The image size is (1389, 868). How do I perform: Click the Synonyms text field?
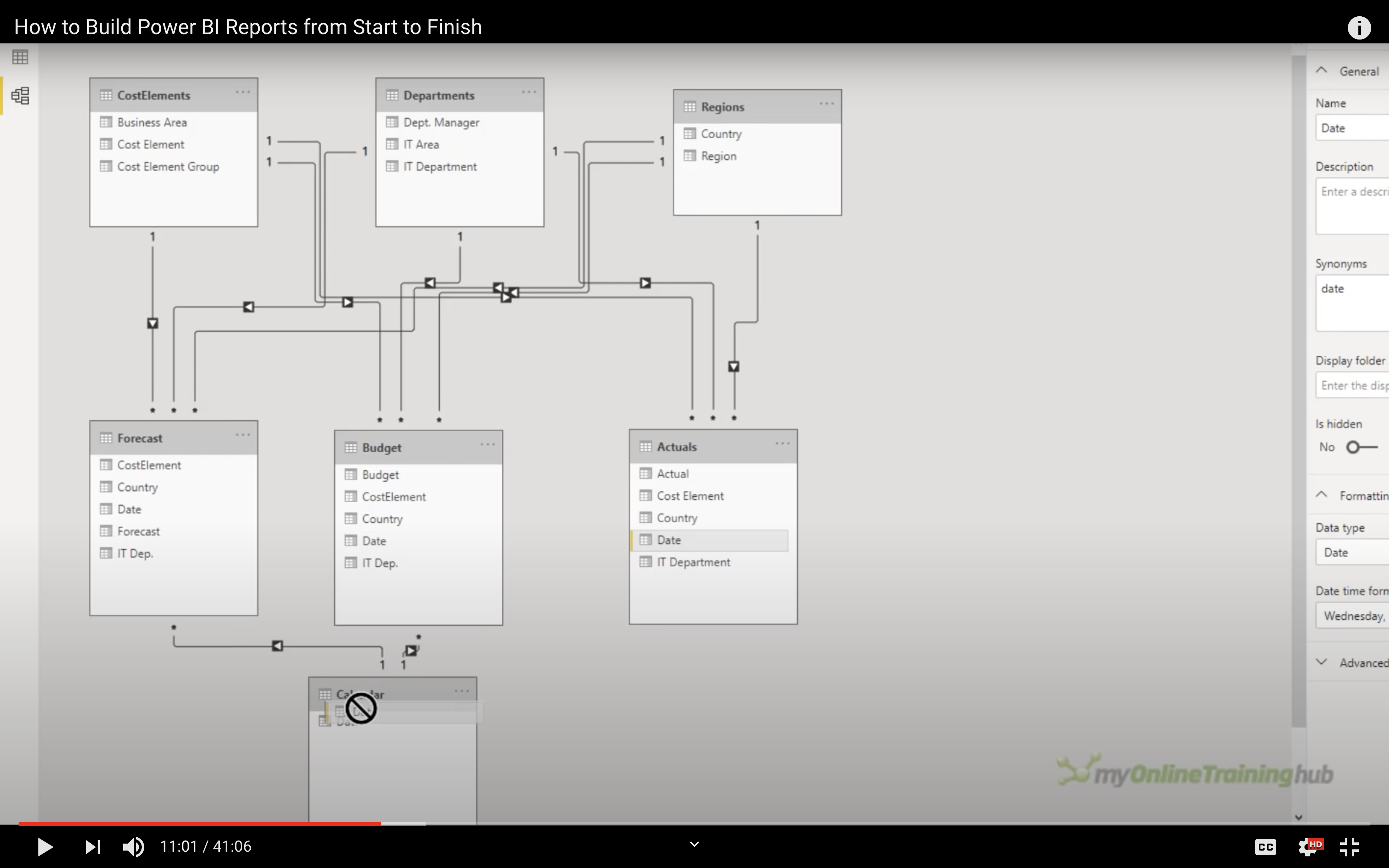point(1352,303)
